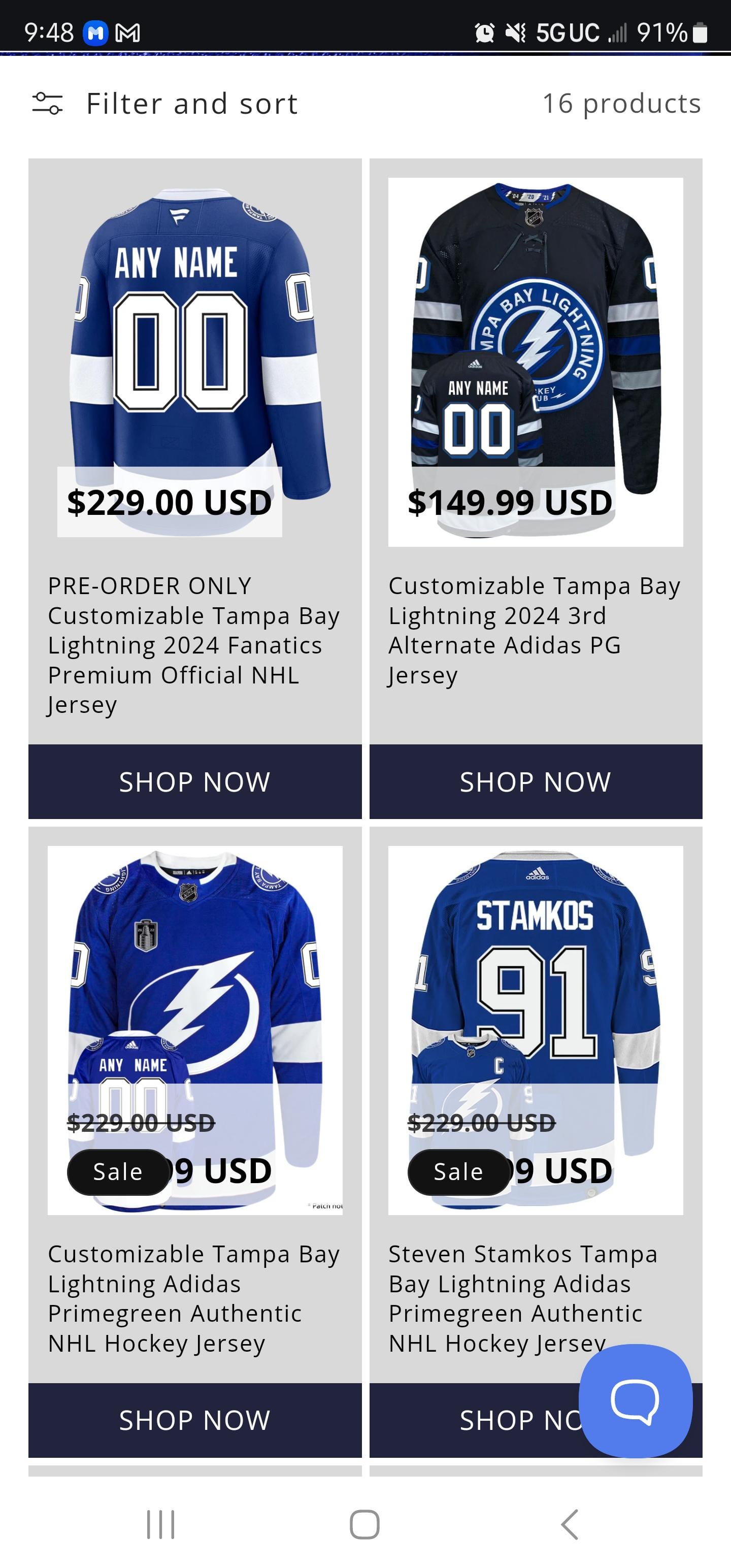Tap the filter sliders icon
Image resolution: width=731 pixels, height=1568 pixels.
coord(48,104)
